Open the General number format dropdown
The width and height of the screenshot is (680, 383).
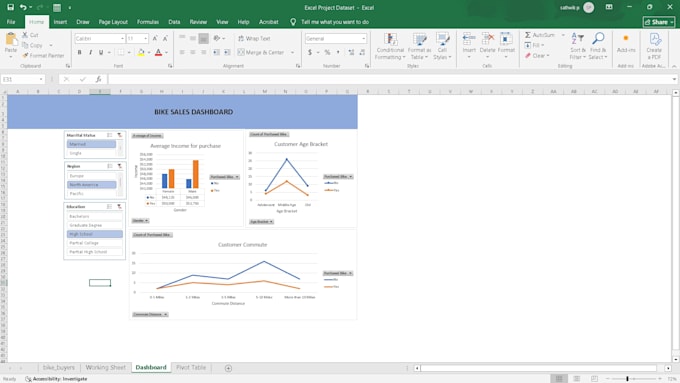363,39
